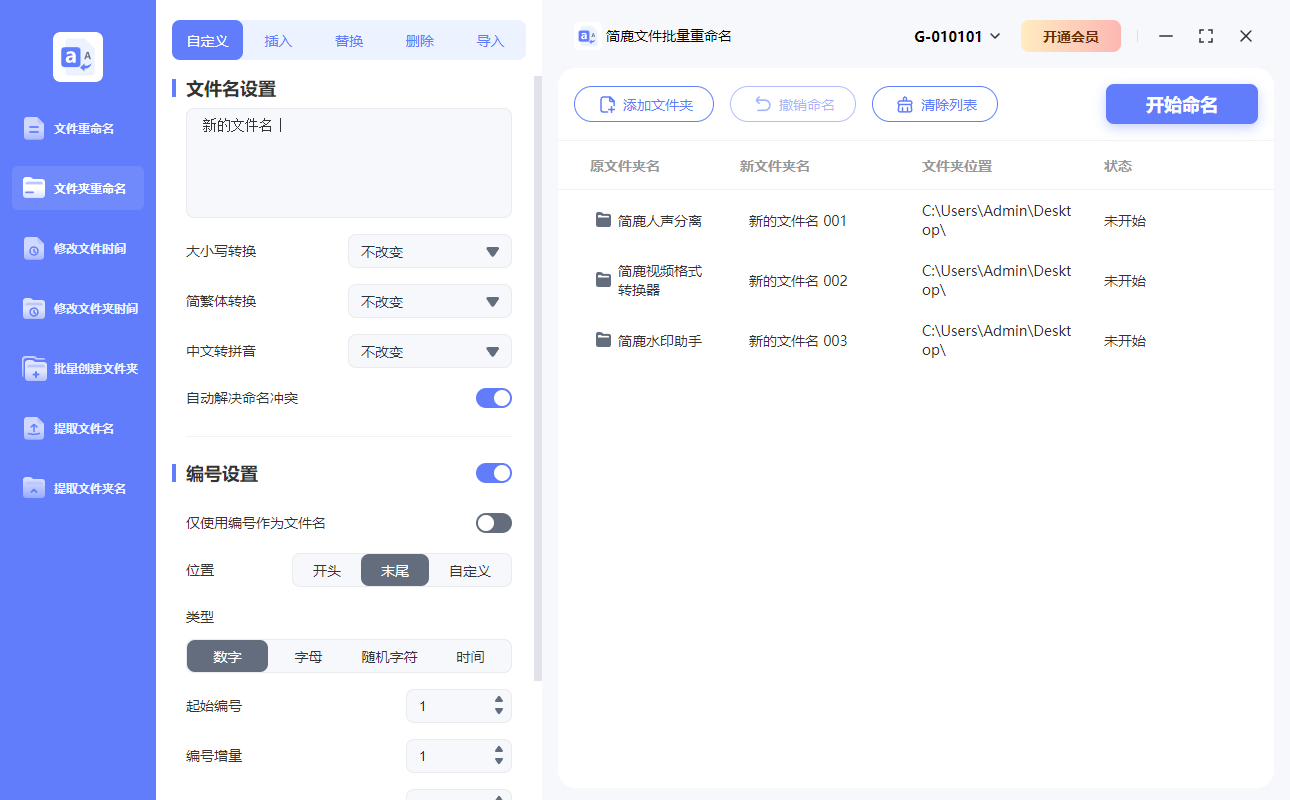The image size is (1290, 800).
Task: Click the 修改文件时间 sidebar icon
Action: click(34, 248)
